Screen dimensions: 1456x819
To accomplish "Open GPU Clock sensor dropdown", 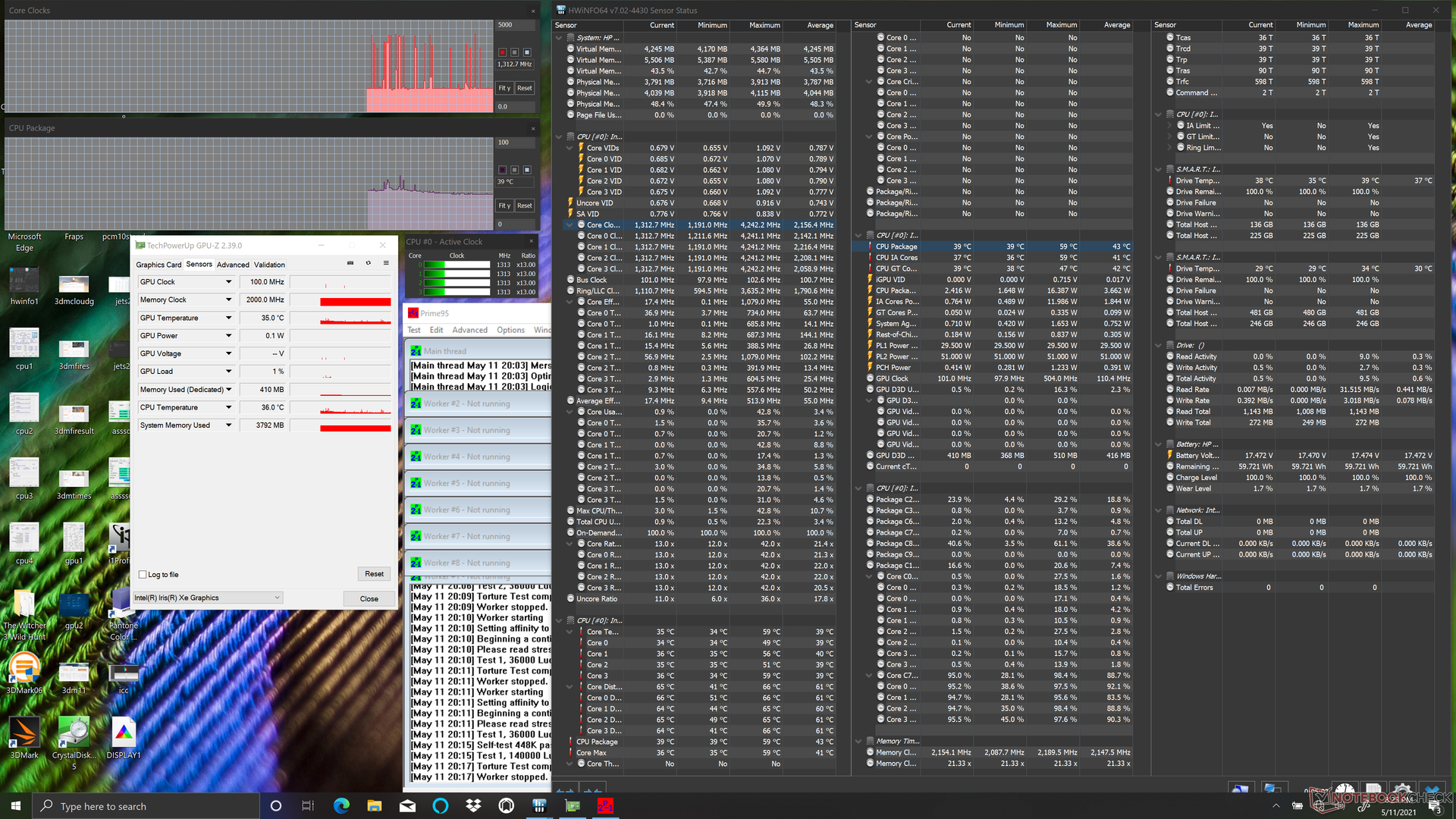I will tap(228, 282).
